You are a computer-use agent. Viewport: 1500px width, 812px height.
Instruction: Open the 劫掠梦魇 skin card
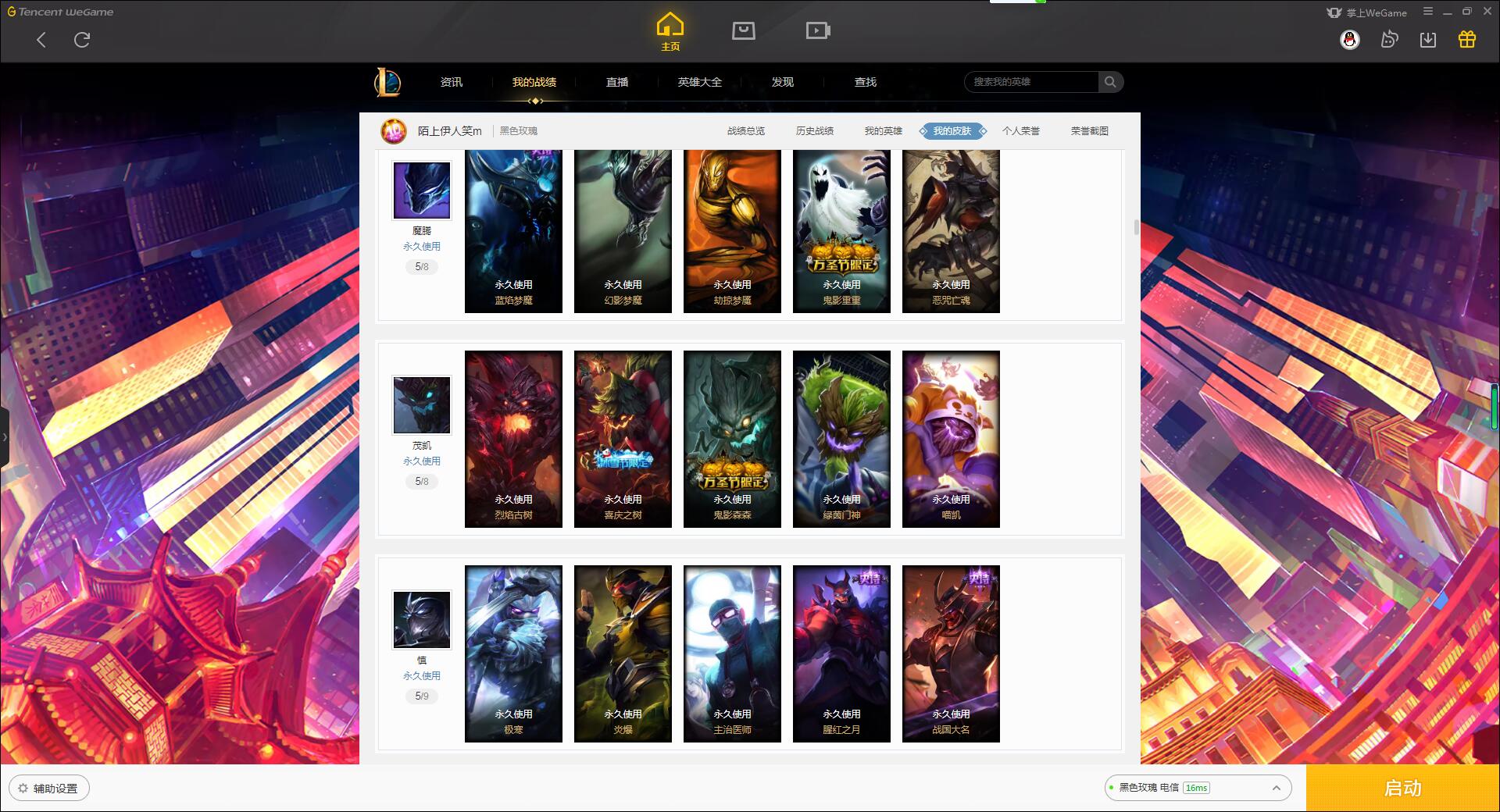click(x=732, y=231)
